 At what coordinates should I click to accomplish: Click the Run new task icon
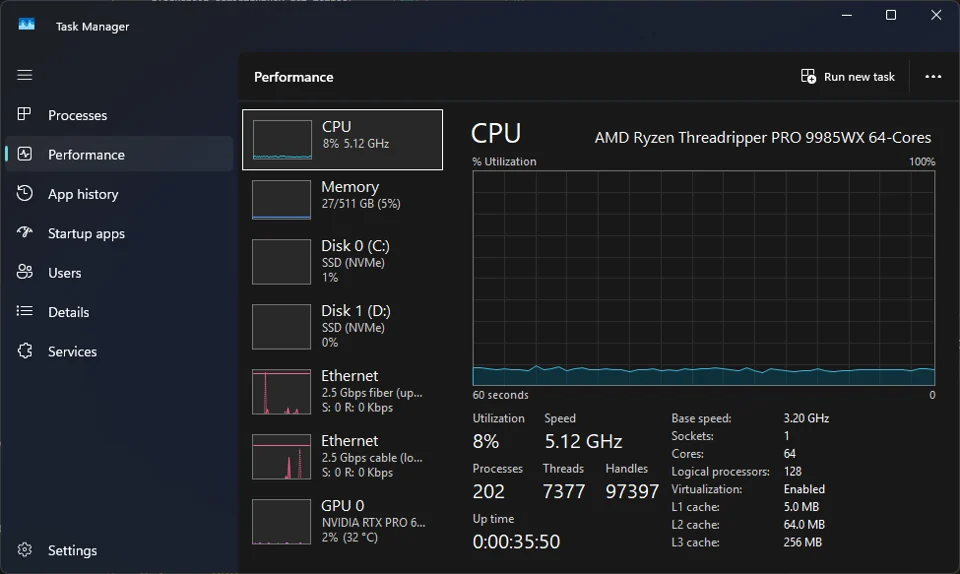coord(808,76)
